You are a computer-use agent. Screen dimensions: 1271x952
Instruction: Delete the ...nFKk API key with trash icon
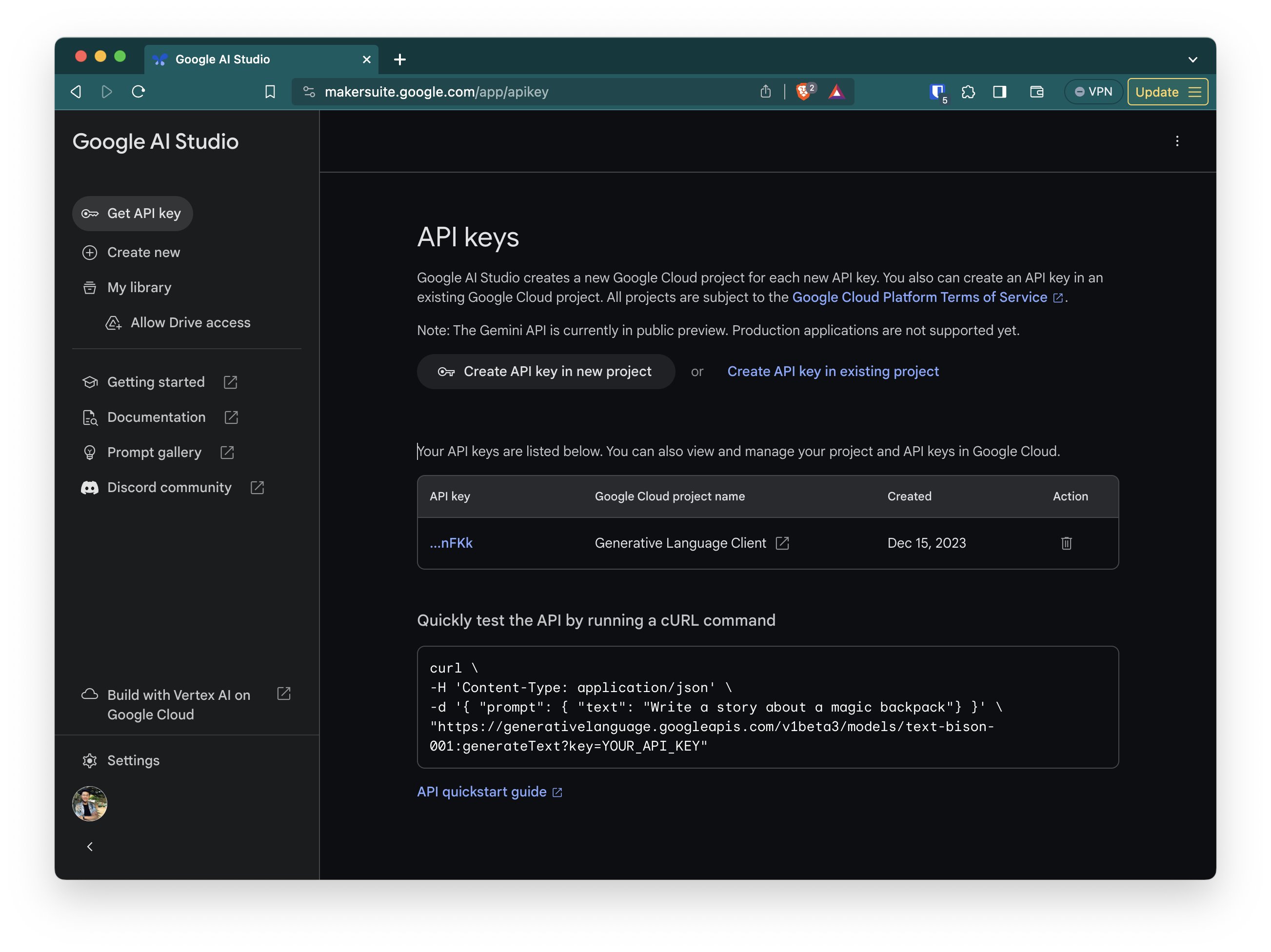1067,543
